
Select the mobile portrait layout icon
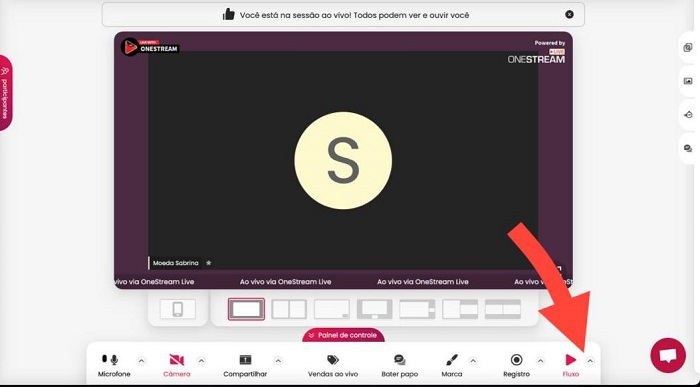pos(178,309)
